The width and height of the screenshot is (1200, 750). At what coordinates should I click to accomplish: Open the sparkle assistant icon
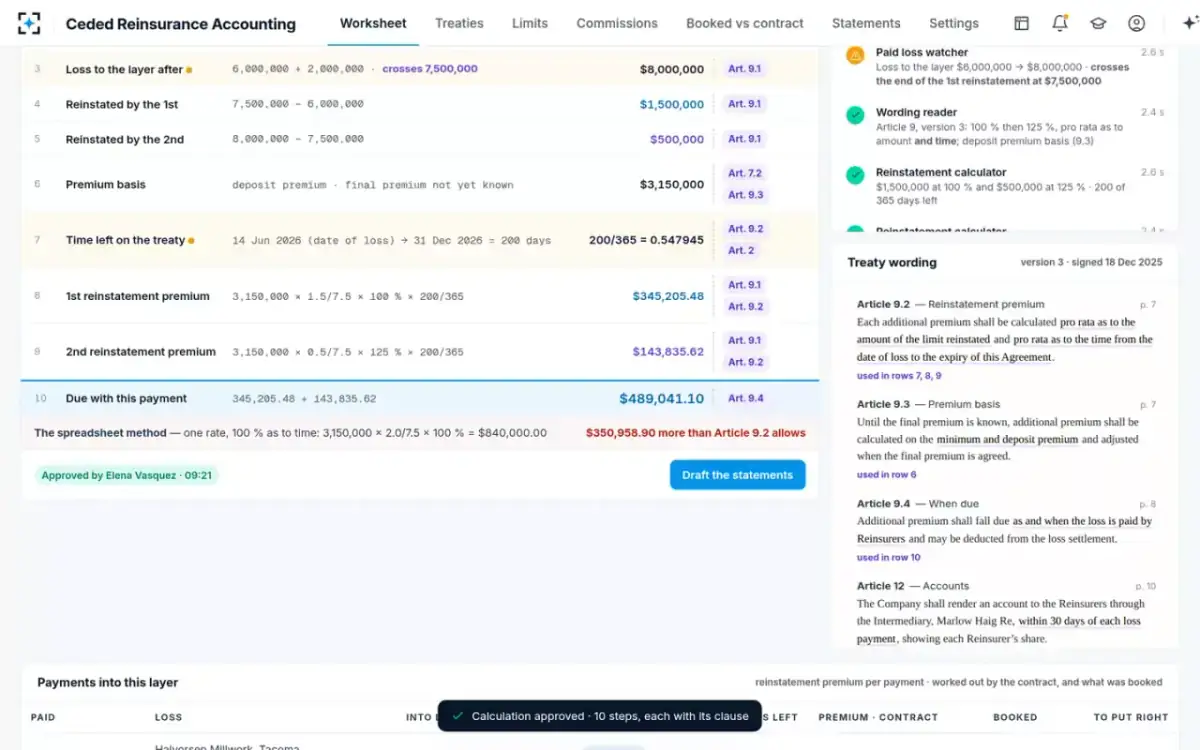point(1189,23)
